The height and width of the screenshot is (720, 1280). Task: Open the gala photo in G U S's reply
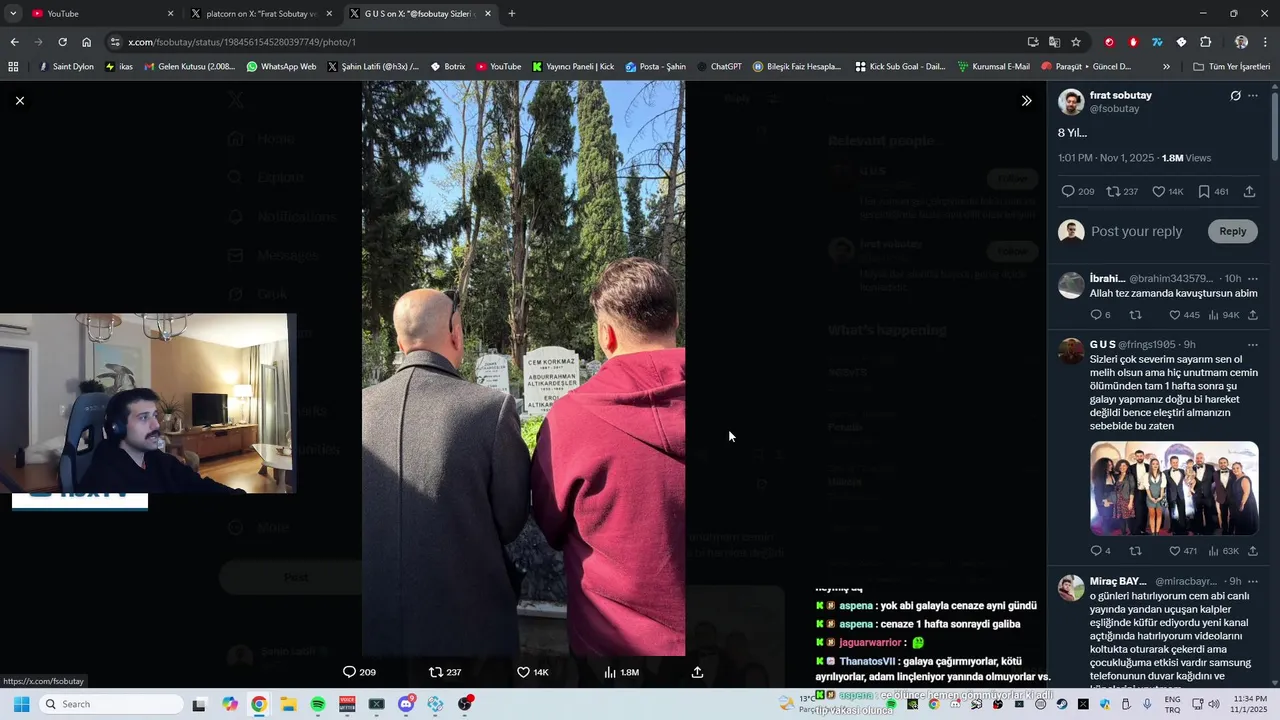[x=1174, y=488]
